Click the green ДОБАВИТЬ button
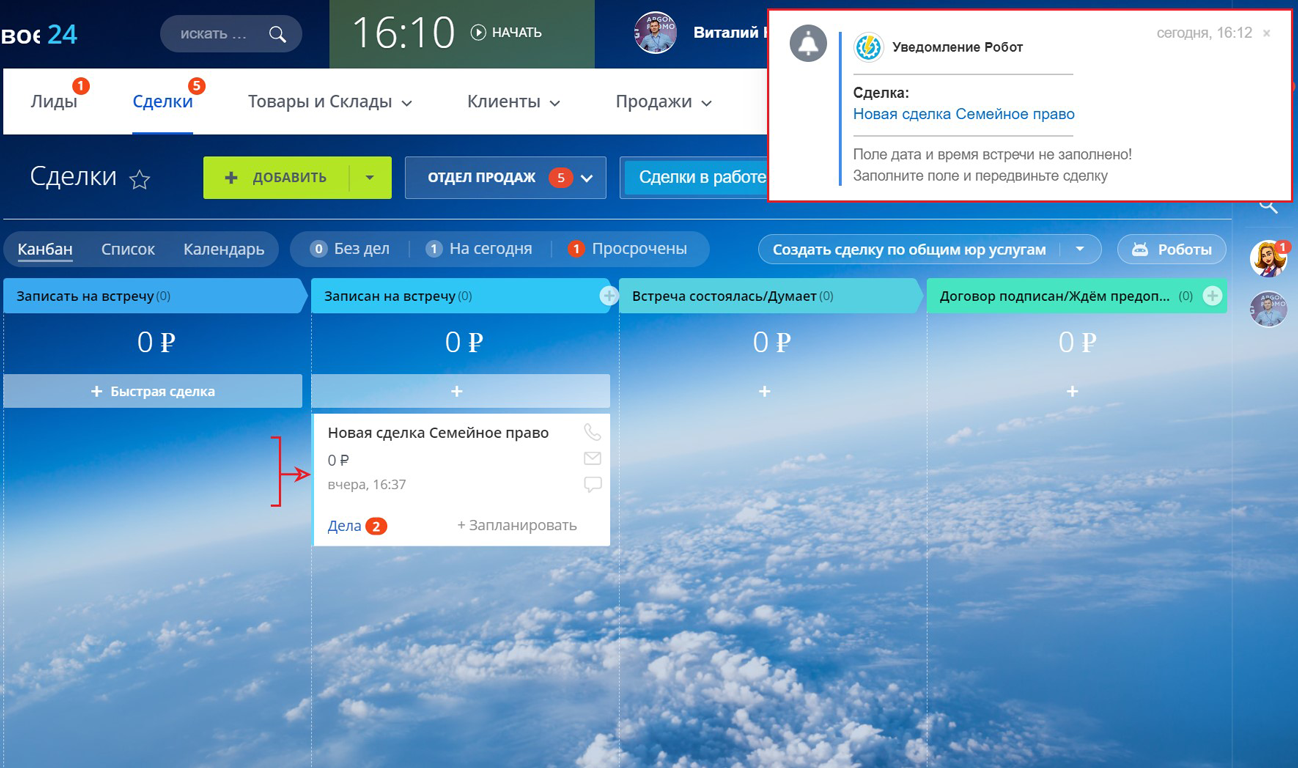The height and width of the screenshot is (768, 1298). (276, 178)
